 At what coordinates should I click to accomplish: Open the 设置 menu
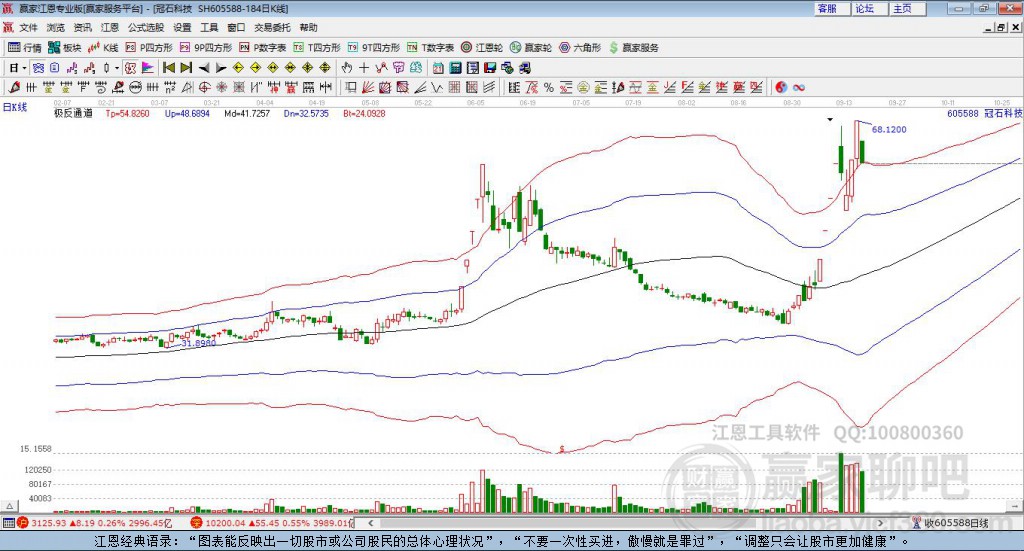182,27
